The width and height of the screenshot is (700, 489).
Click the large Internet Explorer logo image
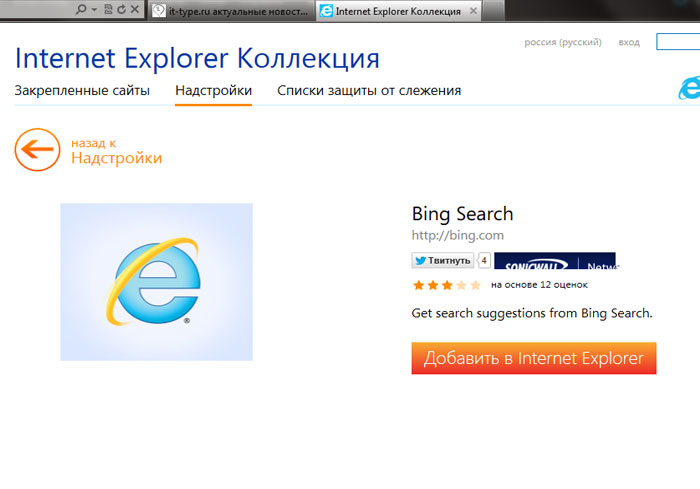(157, 282)
